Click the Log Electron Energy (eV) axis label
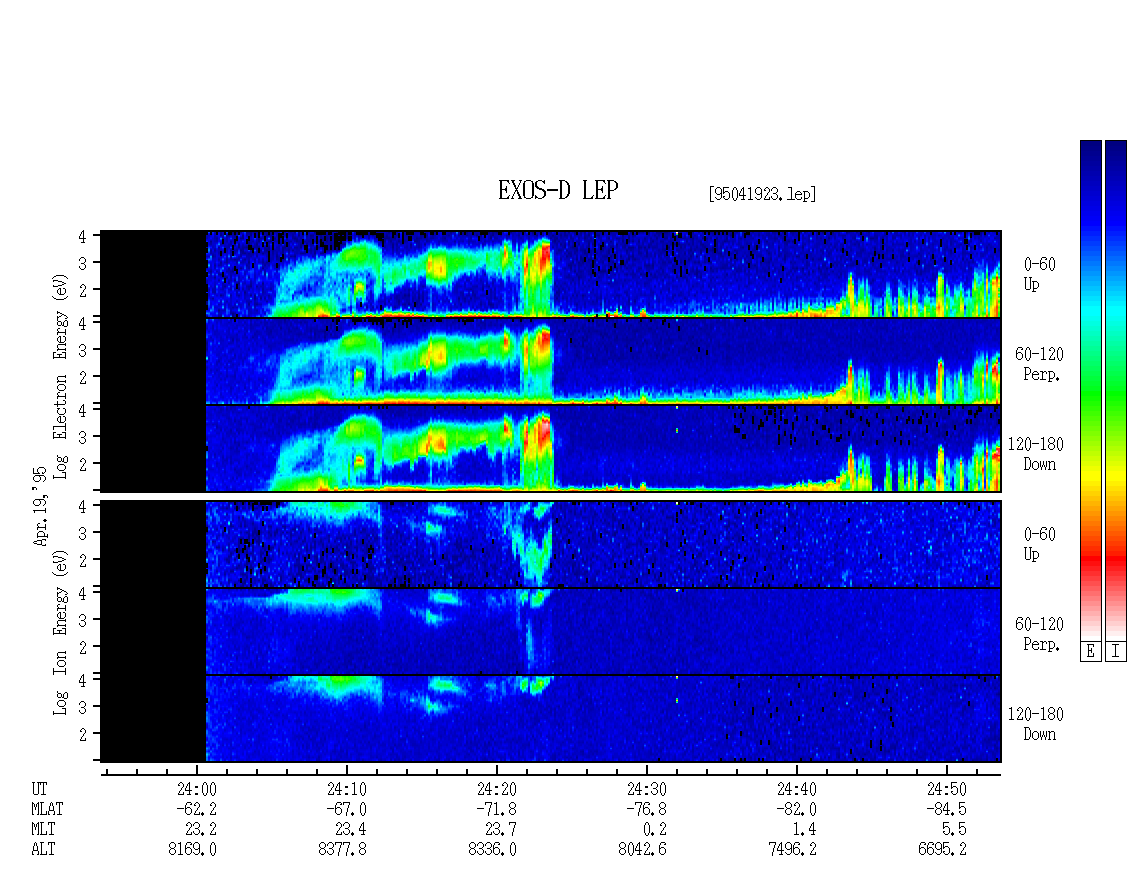 [61, 376]
